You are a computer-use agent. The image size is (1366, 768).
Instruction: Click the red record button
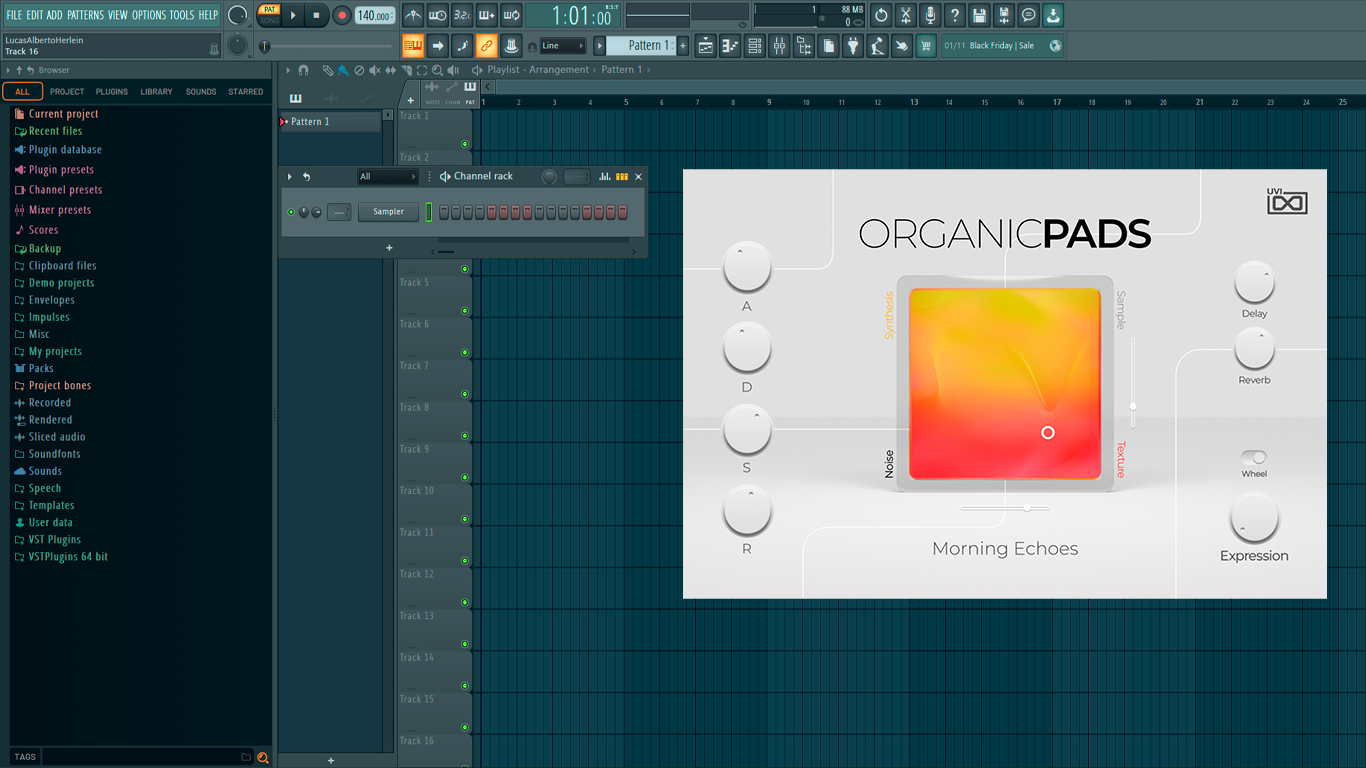(x=341, y=15)
